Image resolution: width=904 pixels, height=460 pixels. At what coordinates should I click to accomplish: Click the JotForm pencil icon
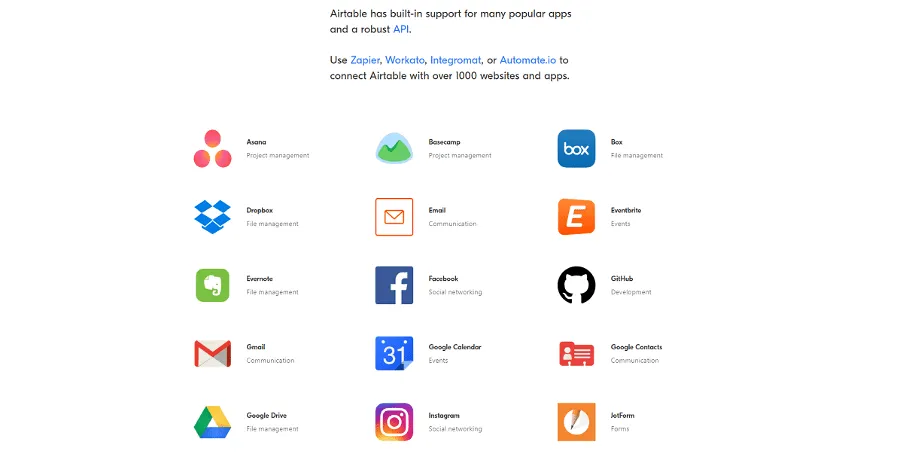577,422
